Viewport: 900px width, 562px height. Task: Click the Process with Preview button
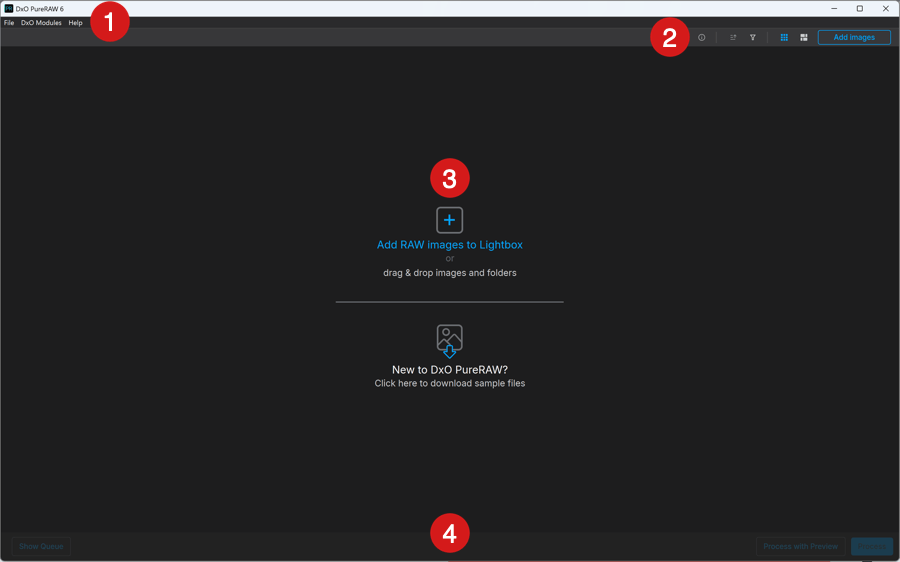coord(800,546)
